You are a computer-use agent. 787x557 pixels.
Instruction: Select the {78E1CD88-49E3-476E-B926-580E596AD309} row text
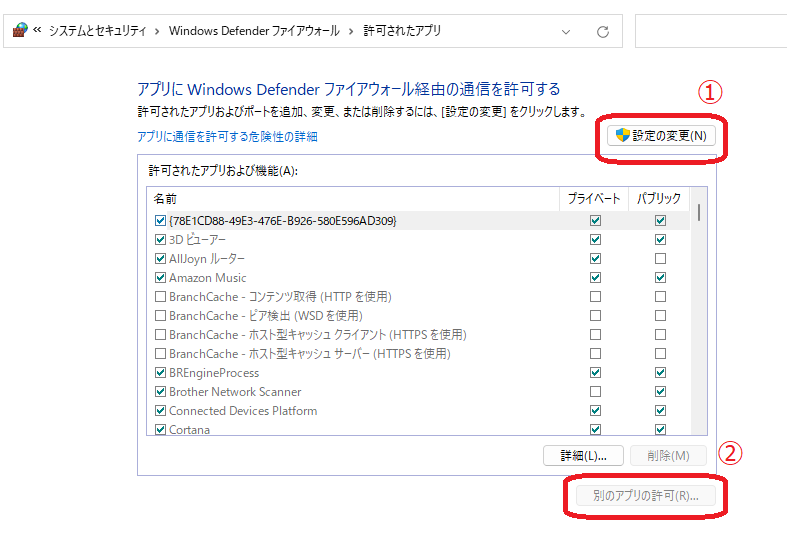(x=283, y=221)
